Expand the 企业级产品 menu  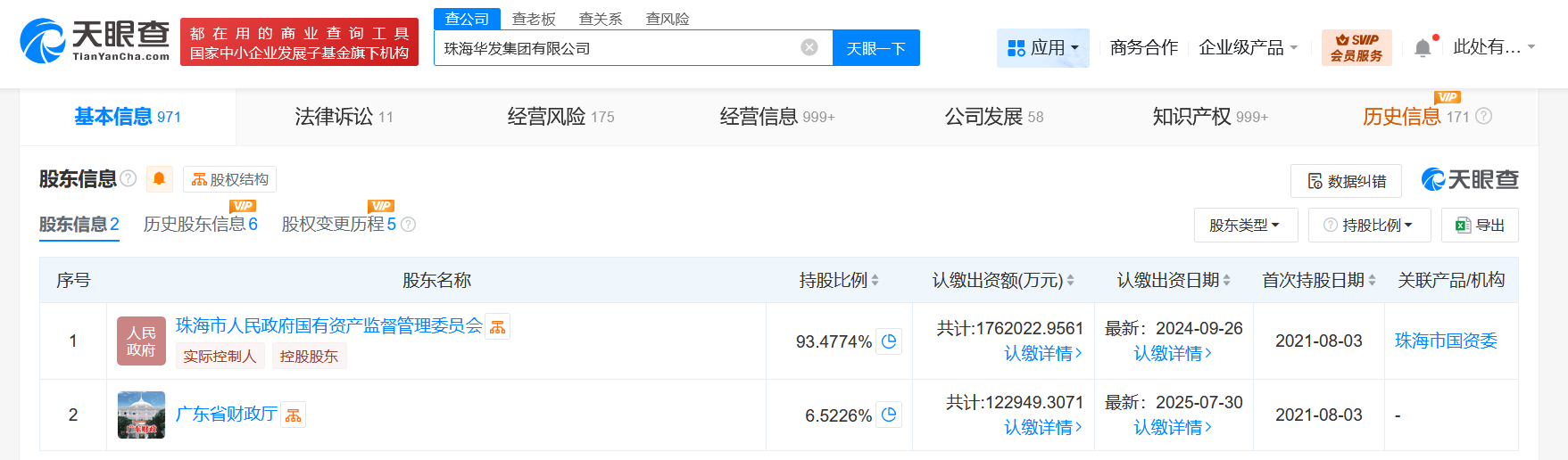[x=1248, y=47]
